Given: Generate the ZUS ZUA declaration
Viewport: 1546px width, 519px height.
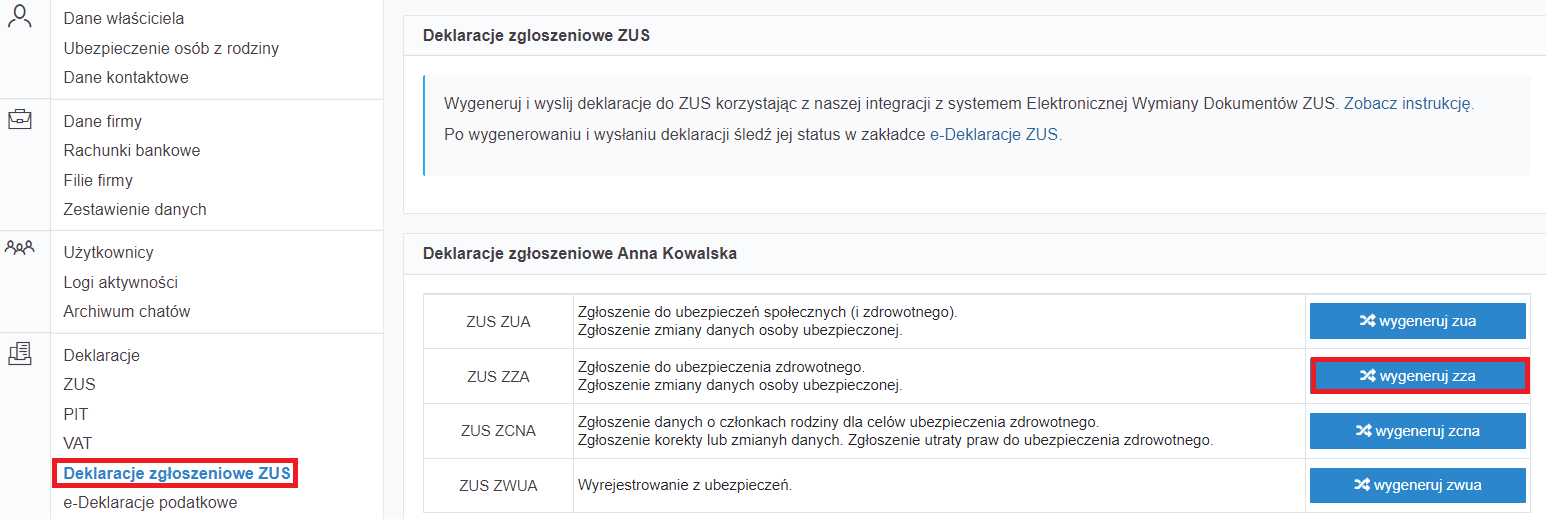Looking at the screenshot, I should 1417,321.
